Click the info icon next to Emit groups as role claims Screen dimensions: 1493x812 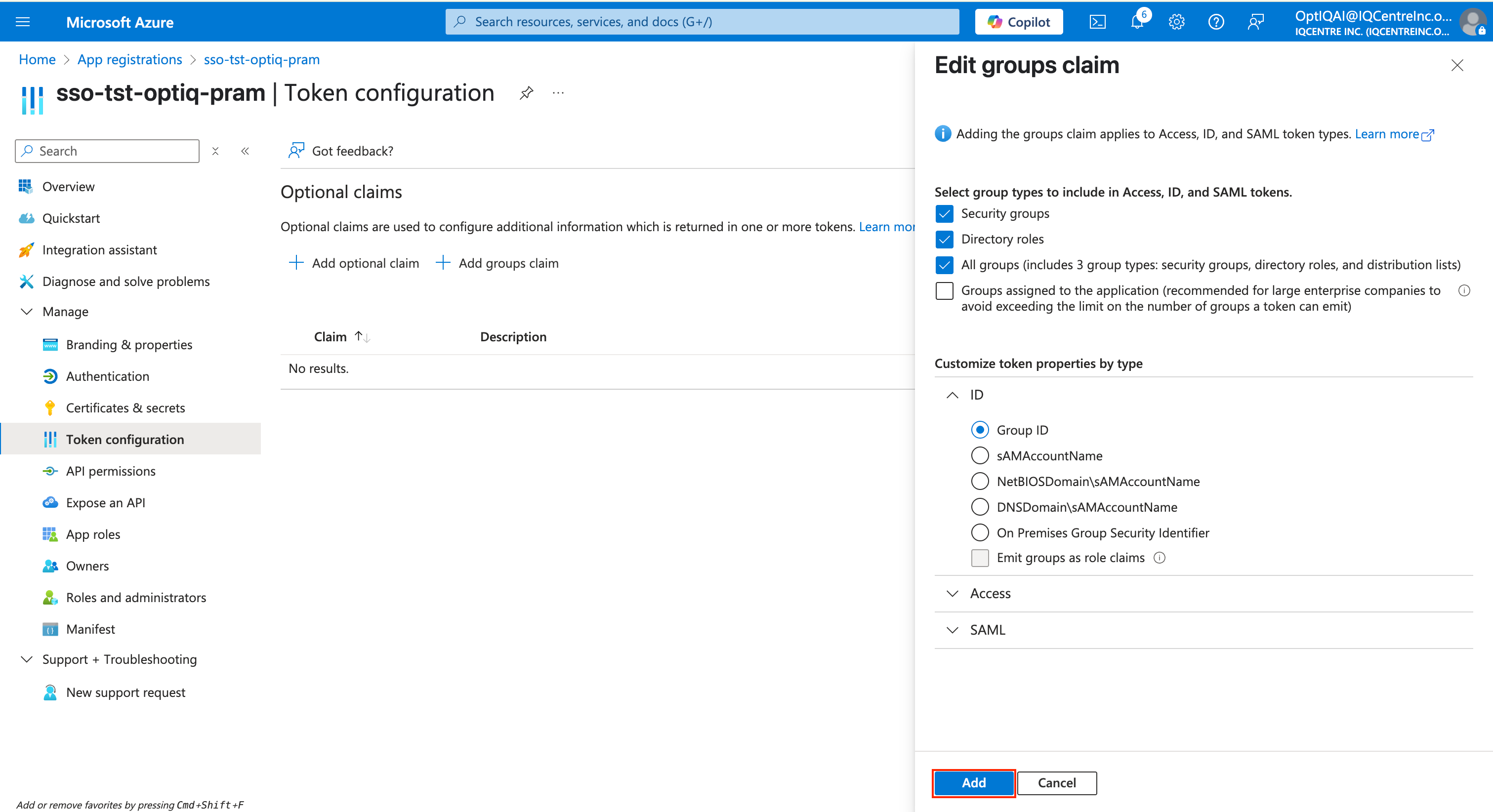point(1159,558)
